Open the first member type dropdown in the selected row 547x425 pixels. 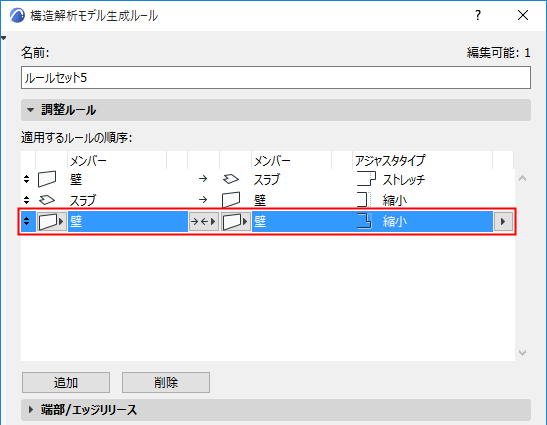tap(51, 221)
